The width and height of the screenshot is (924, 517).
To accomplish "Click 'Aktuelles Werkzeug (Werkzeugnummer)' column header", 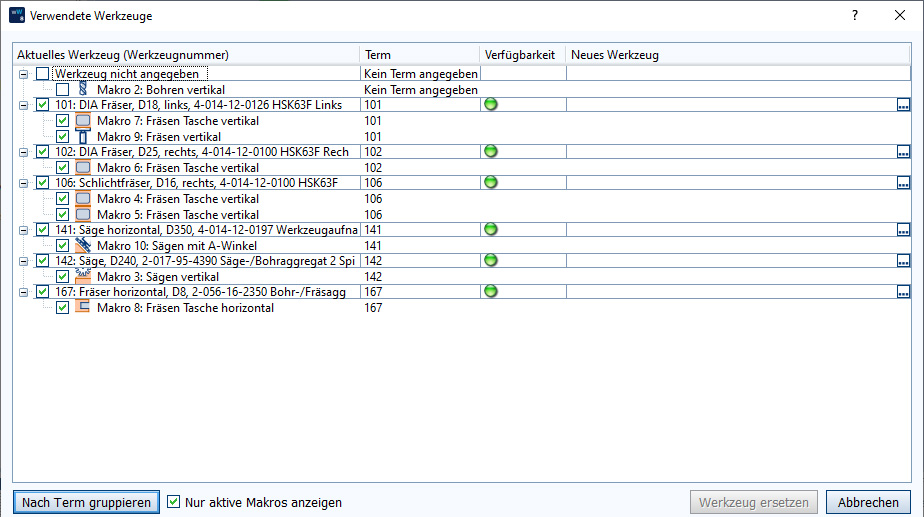I will pos(186,55).
